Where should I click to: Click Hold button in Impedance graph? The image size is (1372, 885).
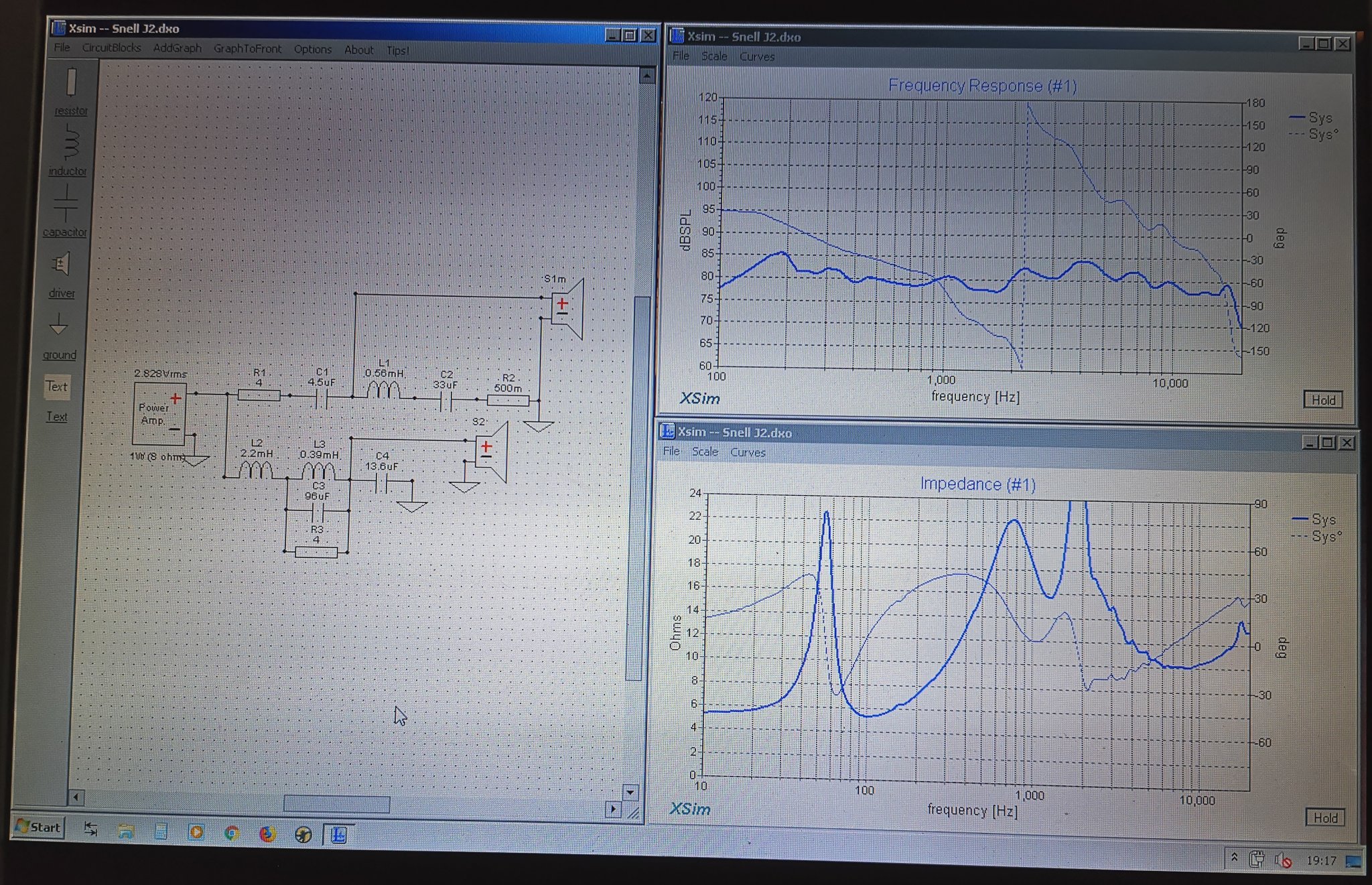[1325, 817]
